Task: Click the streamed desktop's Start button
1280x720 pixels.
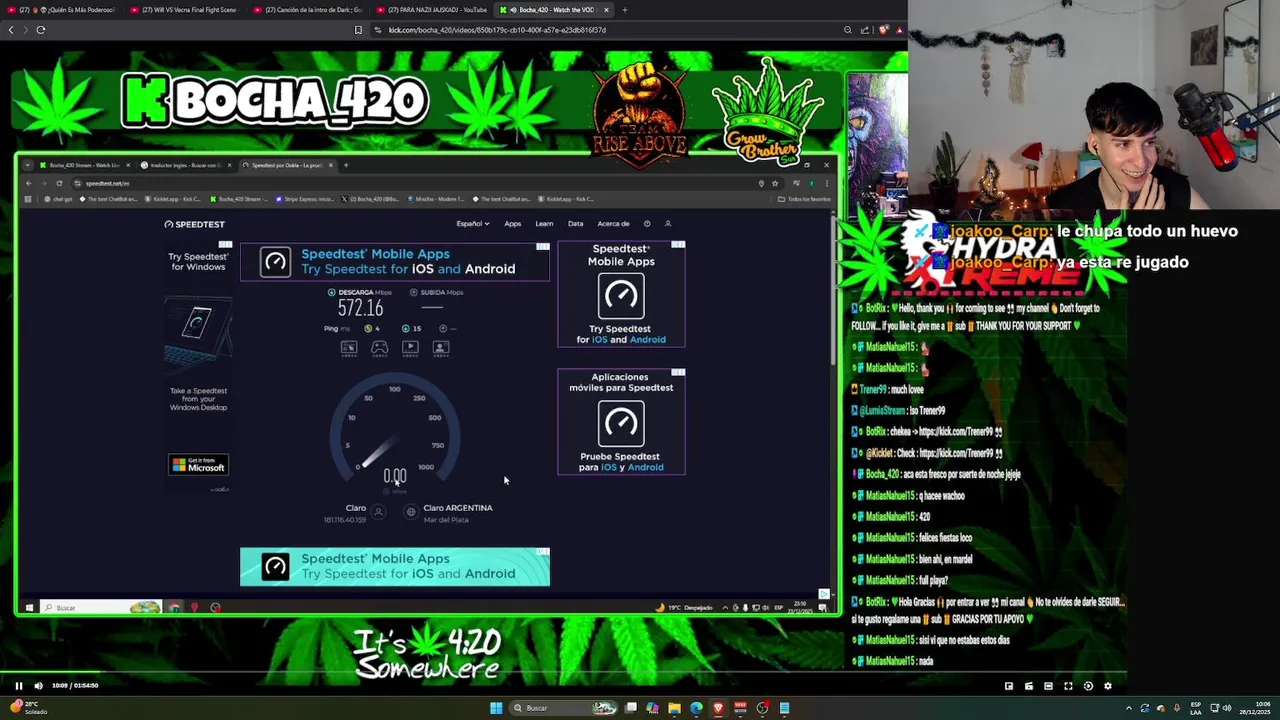Action: 29,607
